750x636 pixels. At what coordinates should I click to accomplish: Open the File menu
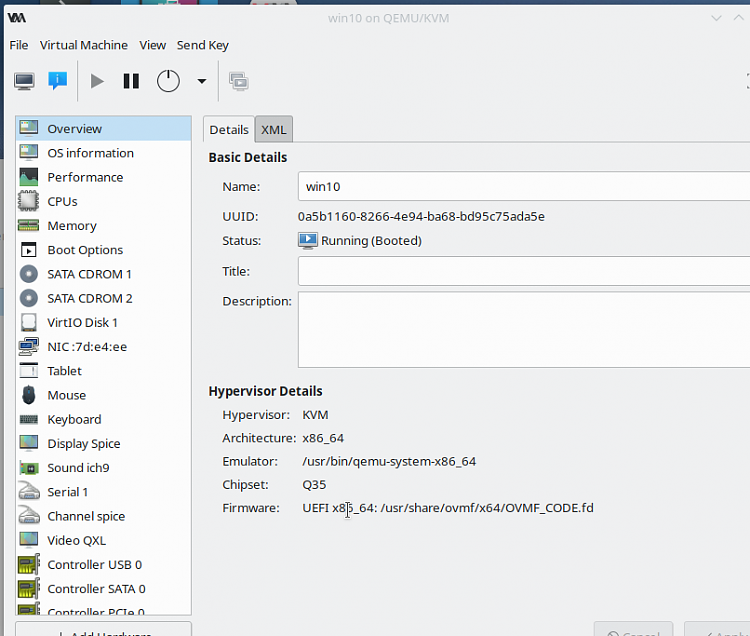point(19,45)
